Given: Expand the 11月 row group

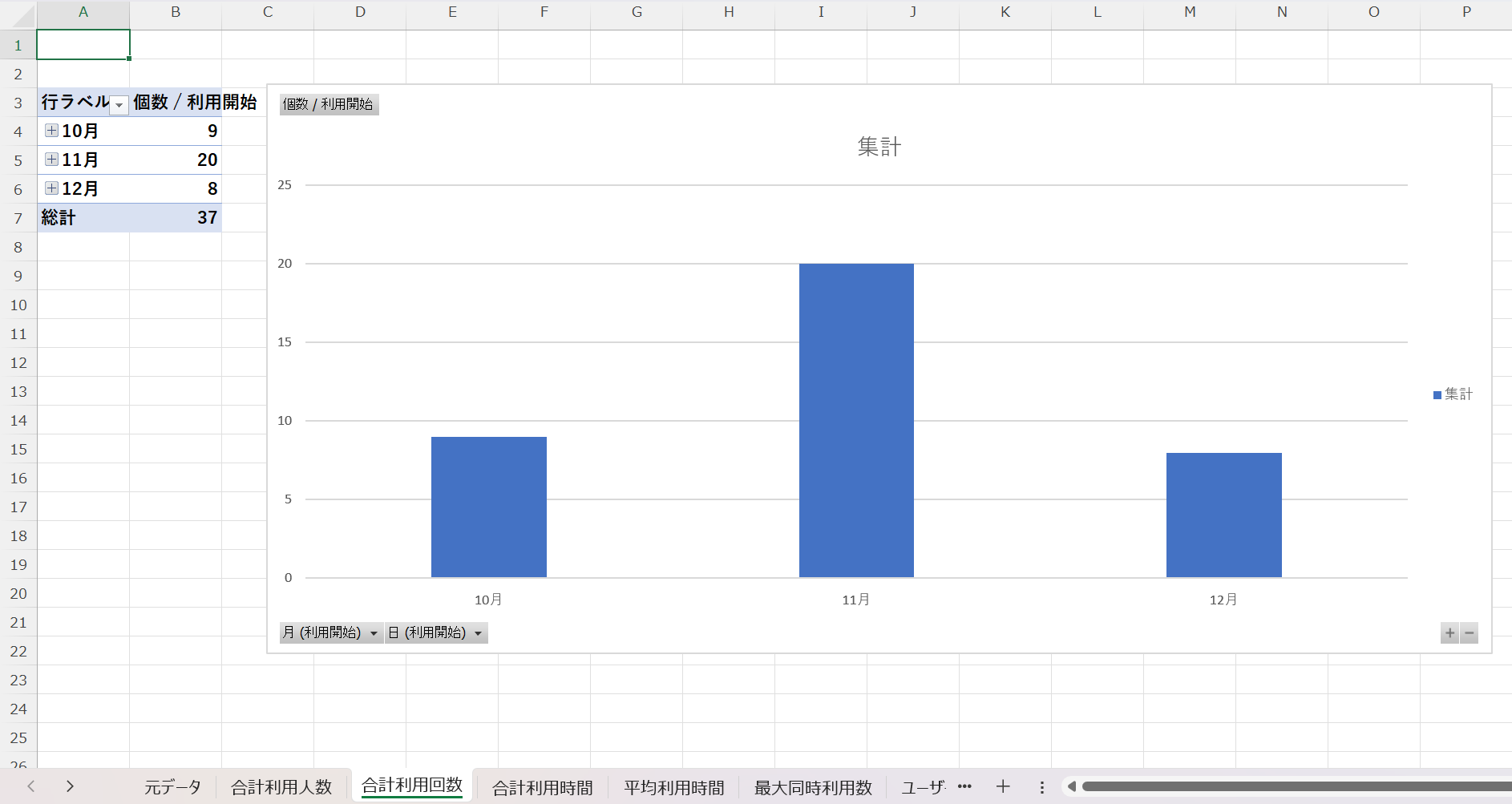Looking at the screenshot, I should (51, 160).
